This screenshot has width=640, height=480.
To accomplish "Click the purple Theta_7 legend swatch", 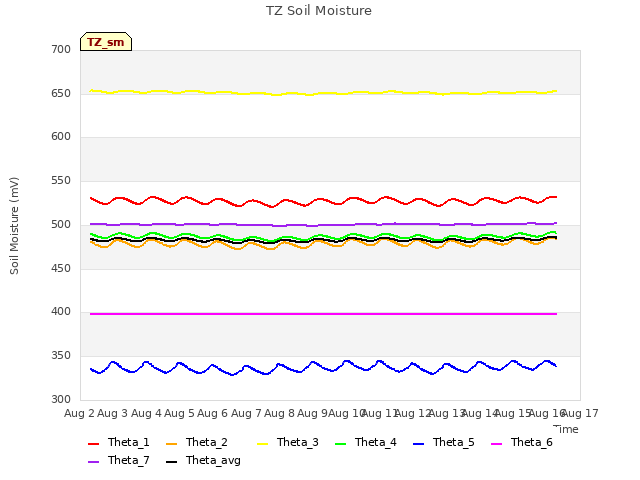I will [93, 462].
